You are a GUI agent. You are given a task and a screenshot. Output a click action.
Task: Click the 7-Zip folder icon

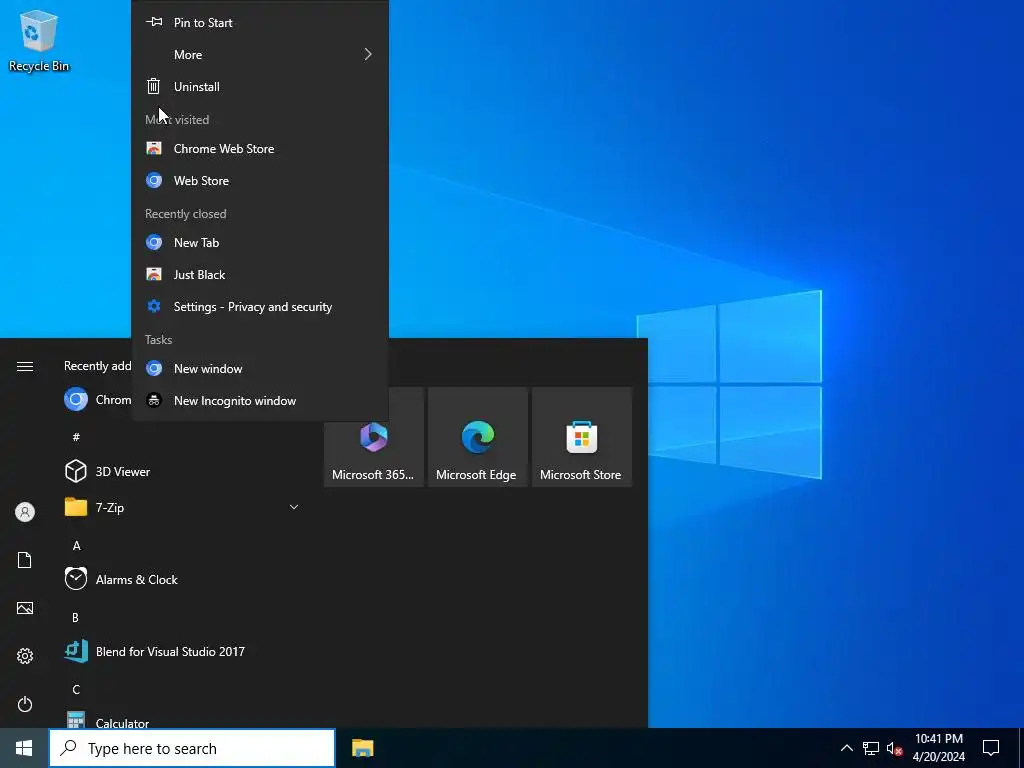click(76, 507)
